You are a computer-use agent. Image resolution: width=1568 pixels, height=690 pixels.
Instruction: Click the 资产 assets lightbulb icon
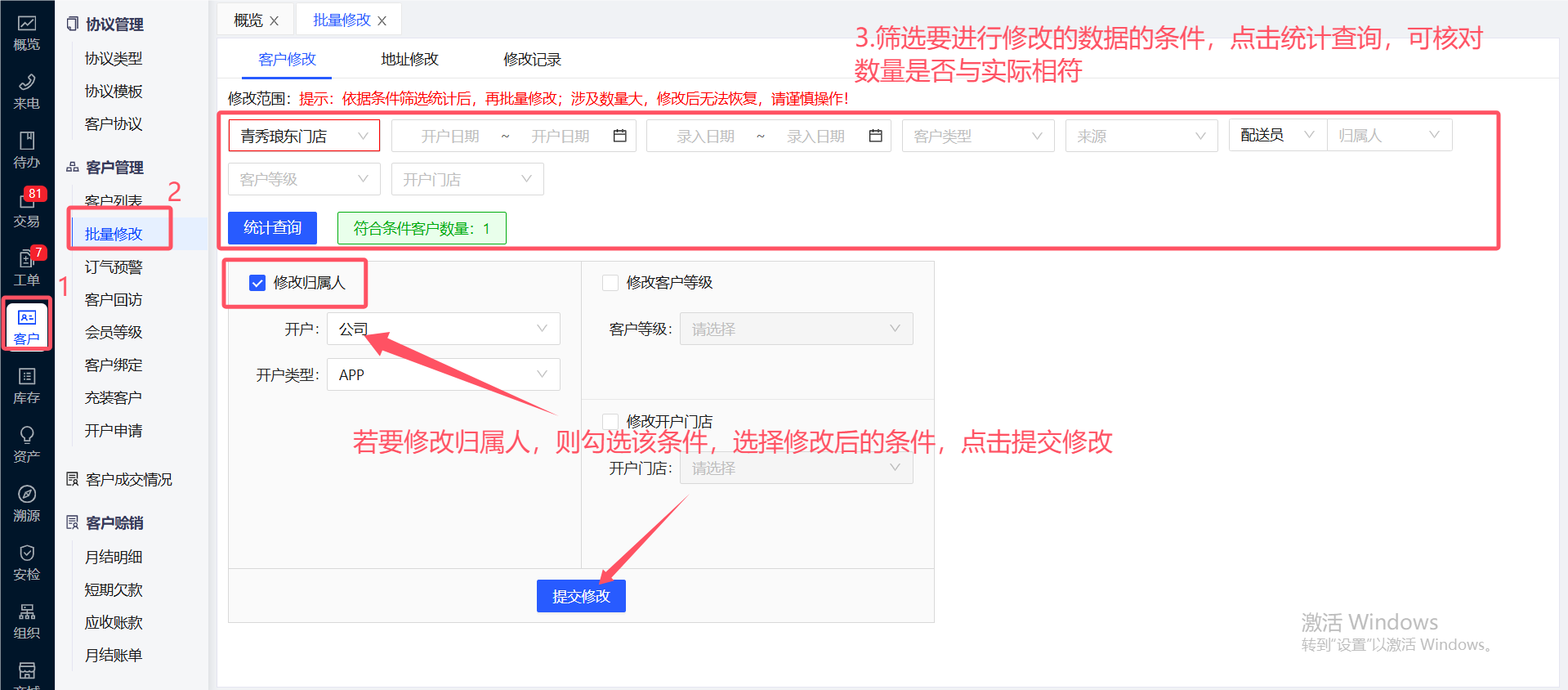(27, 445)
